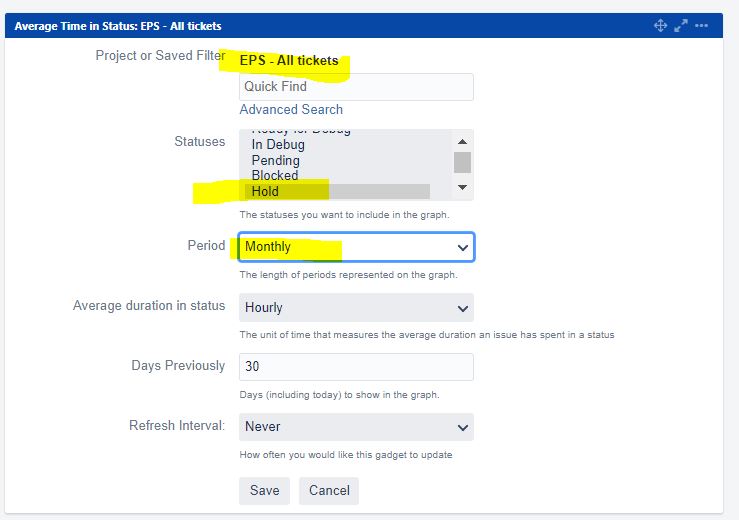Click the Days Previously field
Viewport: 739px width, 520px height.
coord(356,367)
